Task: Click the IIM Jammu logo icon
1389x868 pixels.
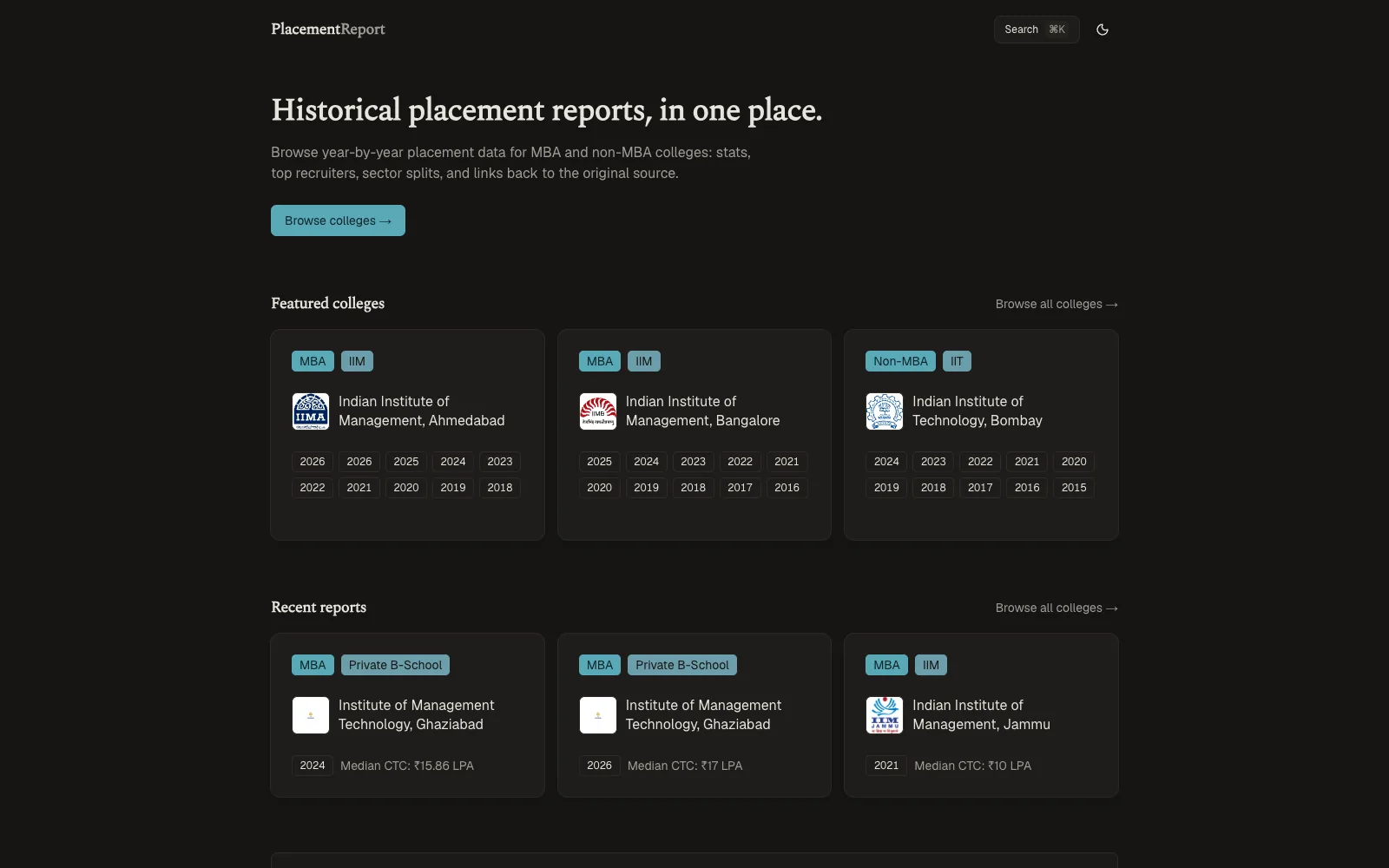Action: (885, 715)
